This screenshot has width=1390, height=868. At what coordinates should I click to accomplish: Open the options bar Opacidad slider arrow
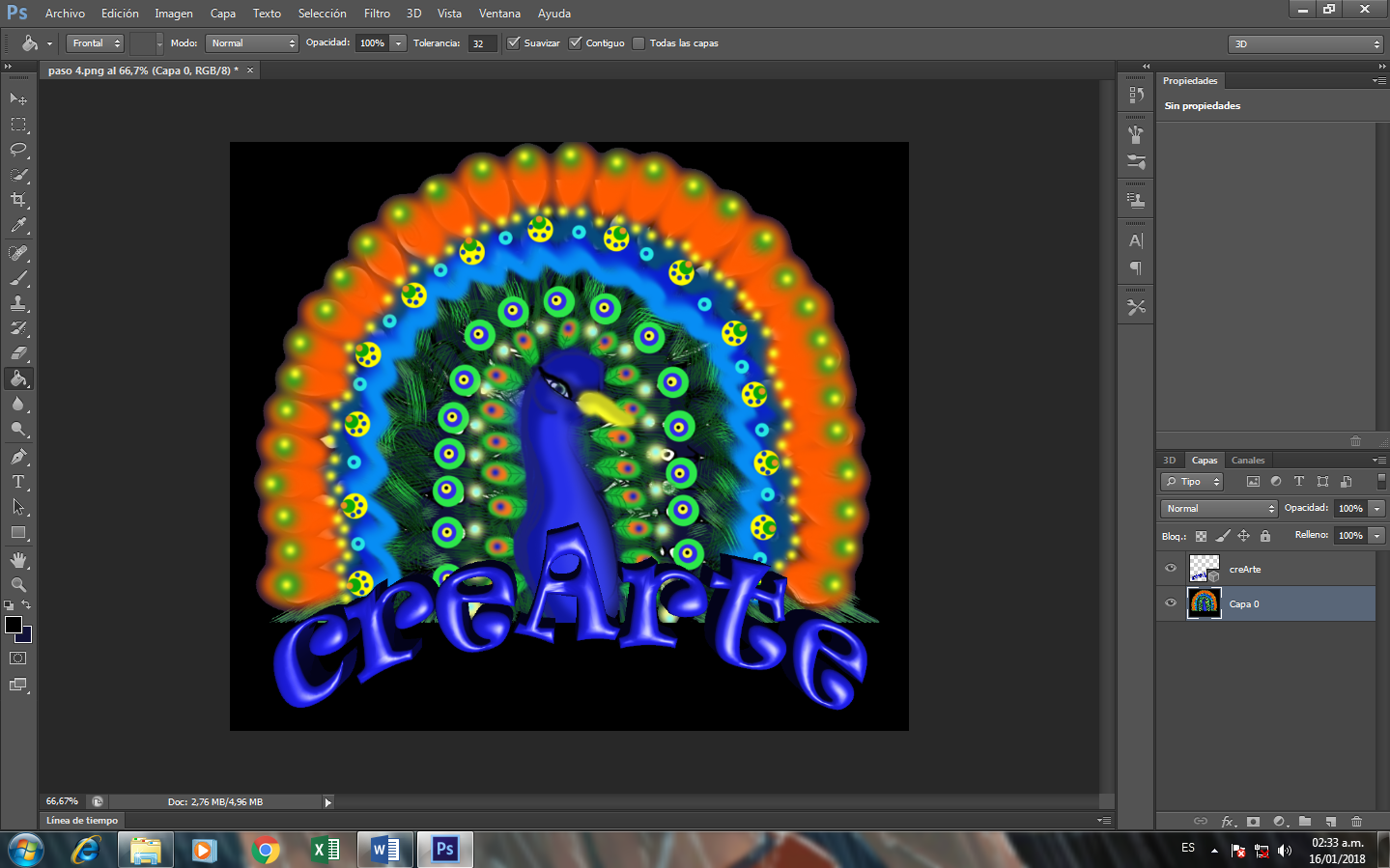pyautogui.click(x=398, y=42)
